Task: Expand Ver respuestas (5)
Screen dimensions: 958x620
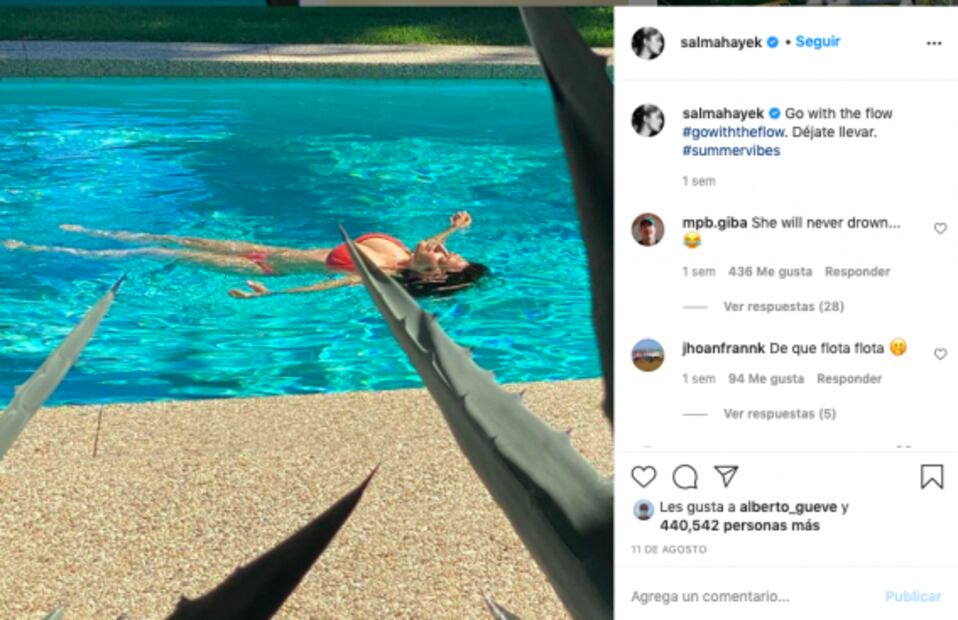Action: click(x=780, y=414)
